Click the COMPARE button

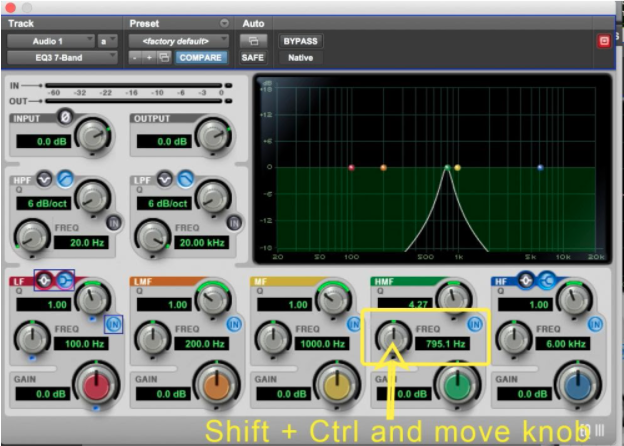(x=200, y=57)
